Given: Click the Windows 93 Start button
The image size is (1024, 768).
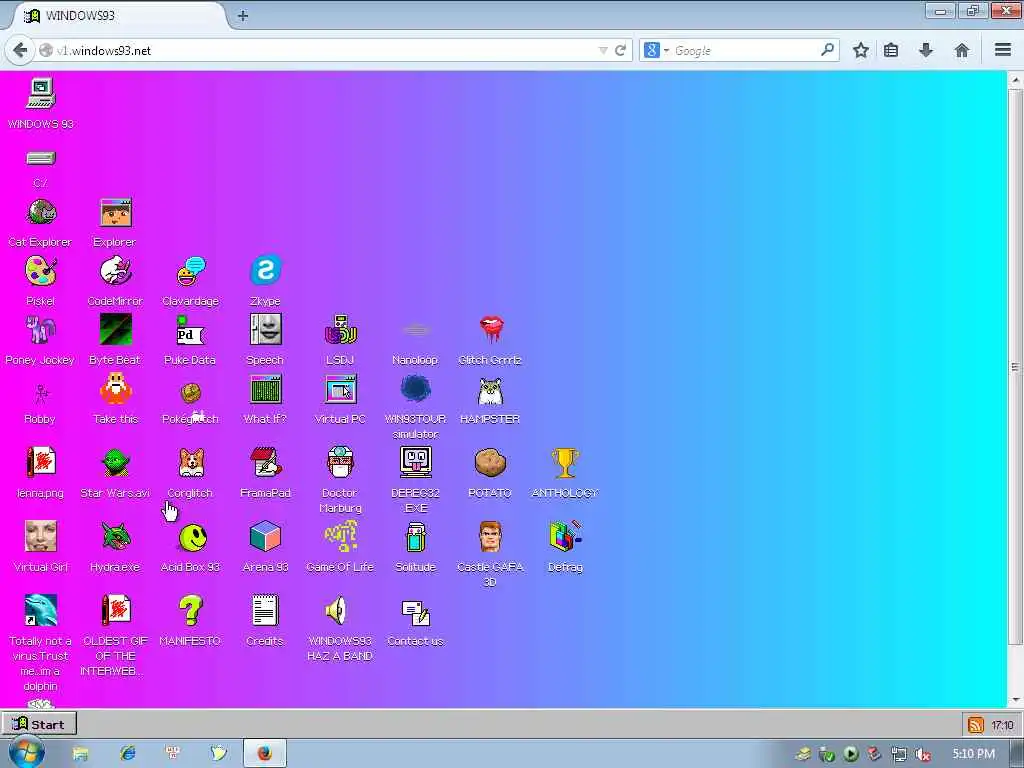Looking at the screenshot, I should tap(39, 724).
